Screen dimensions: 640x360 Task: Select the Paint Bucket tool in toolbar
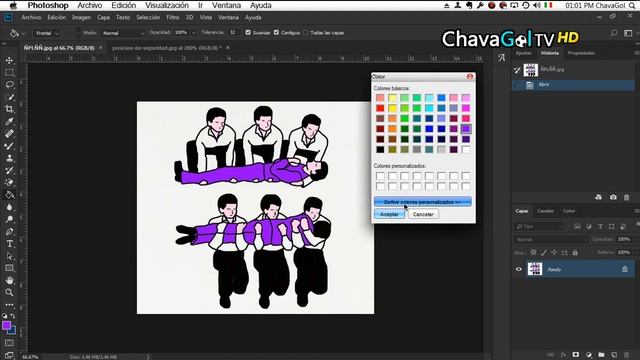coord(9,195)
